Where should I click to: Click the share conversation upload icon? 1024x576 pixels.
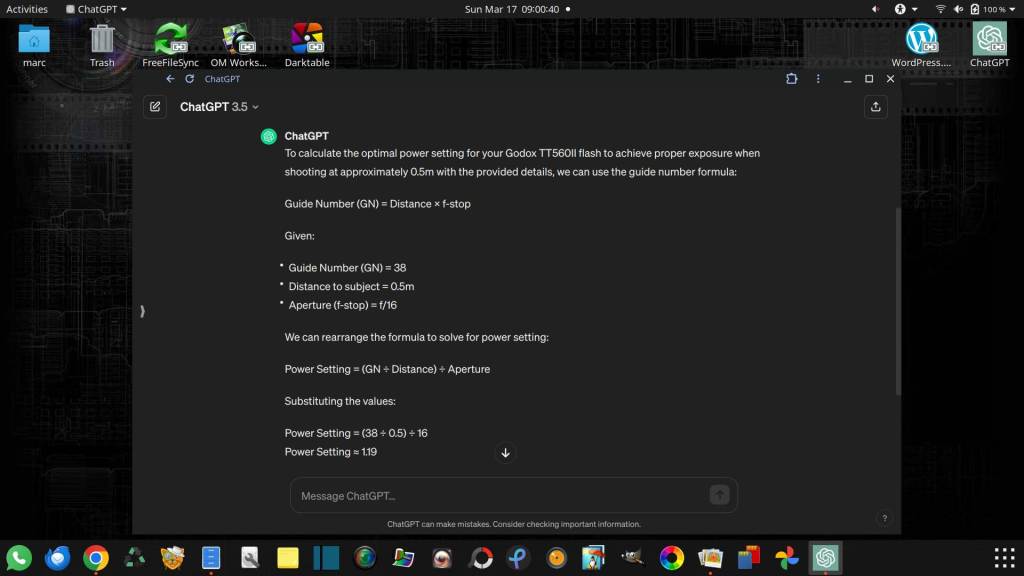[x=876, y=106]
